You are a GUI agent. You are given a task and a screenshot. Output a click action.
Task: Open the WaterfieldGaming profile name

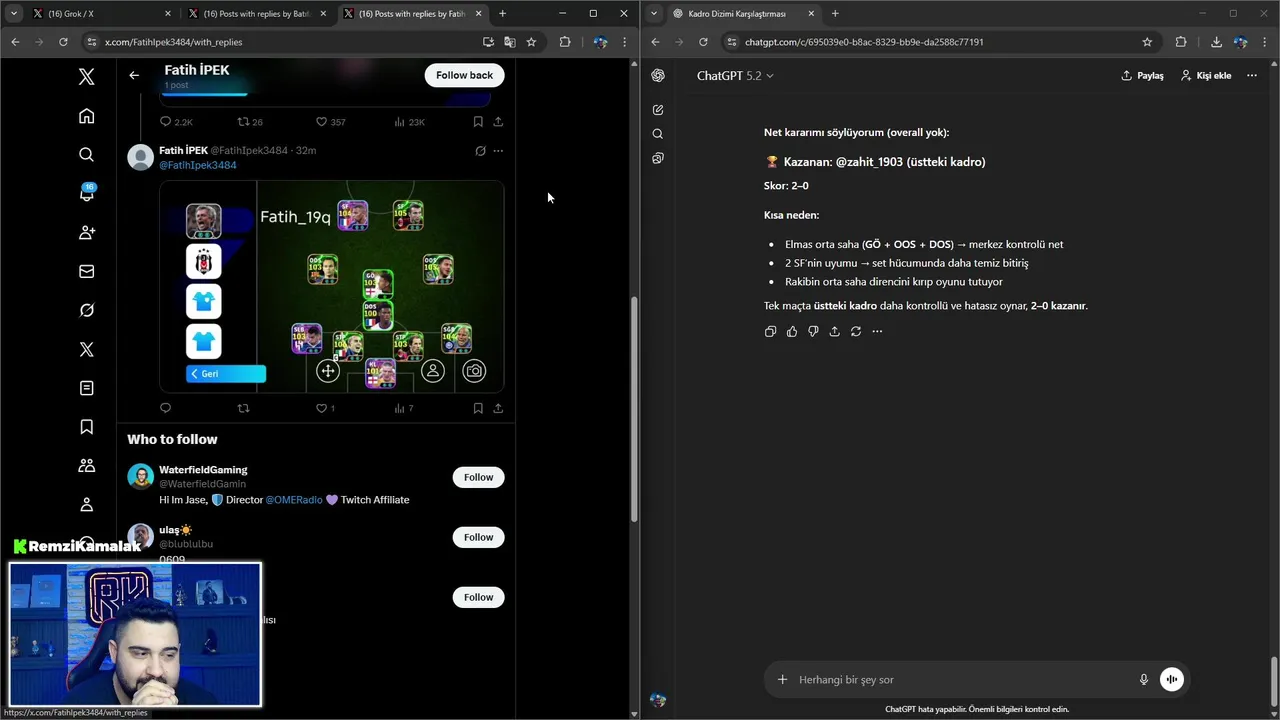click(203, 470)
